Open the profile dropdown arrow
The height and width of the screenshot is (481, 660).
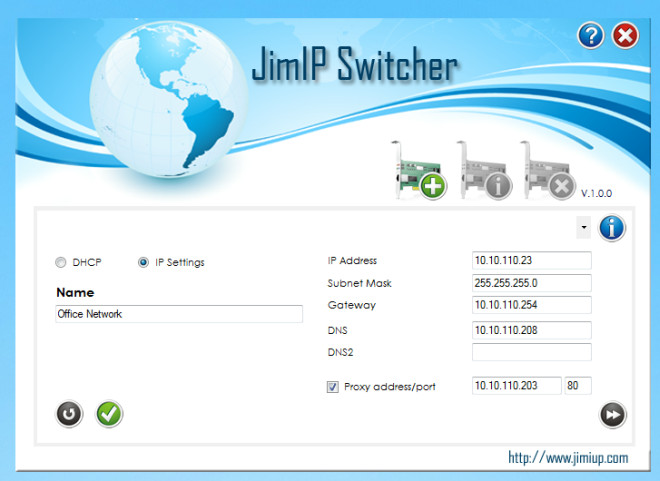pos(583,228)
